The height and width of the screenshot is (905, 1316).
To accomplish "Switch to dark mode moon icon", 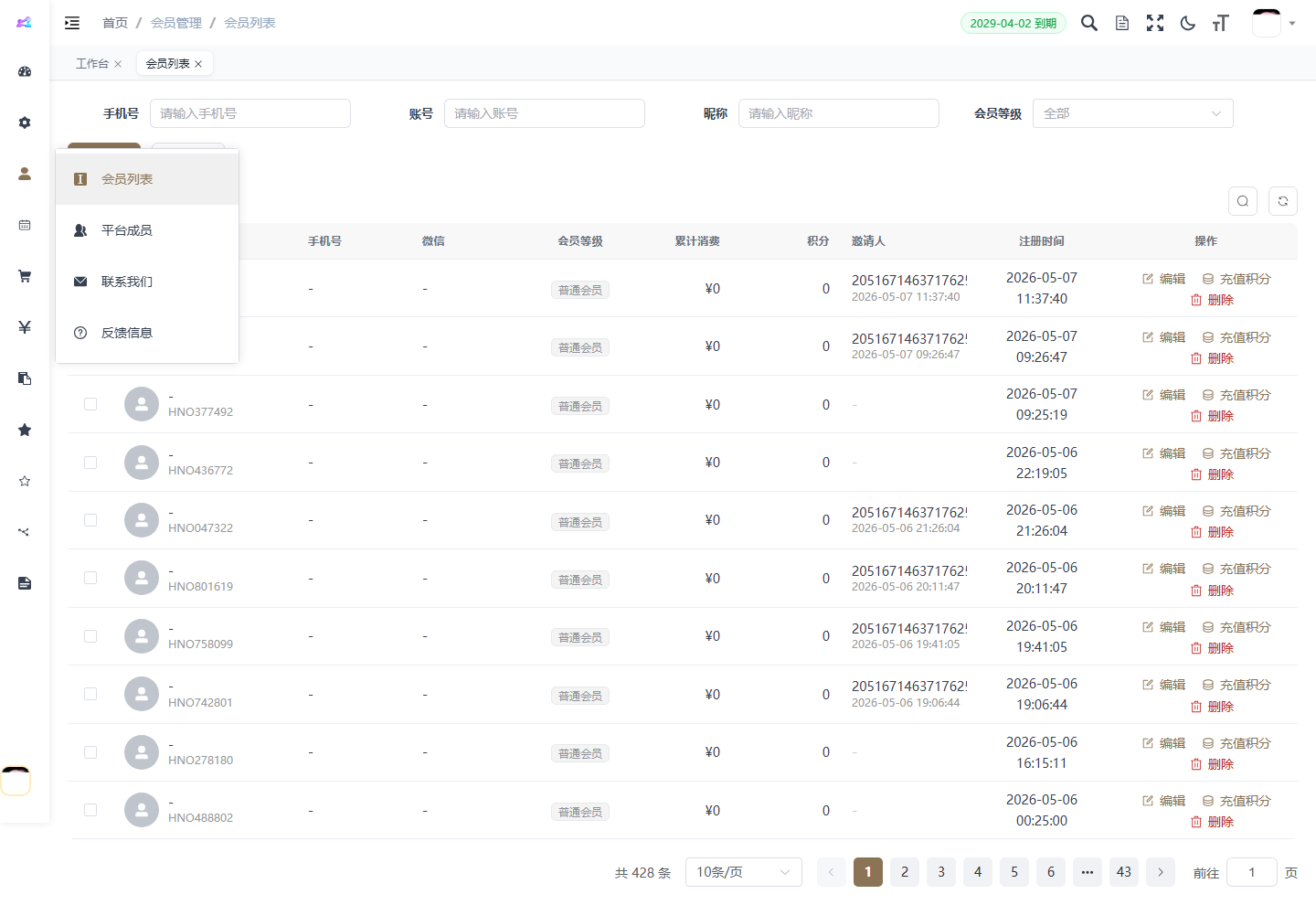I will click(1188, 23).
